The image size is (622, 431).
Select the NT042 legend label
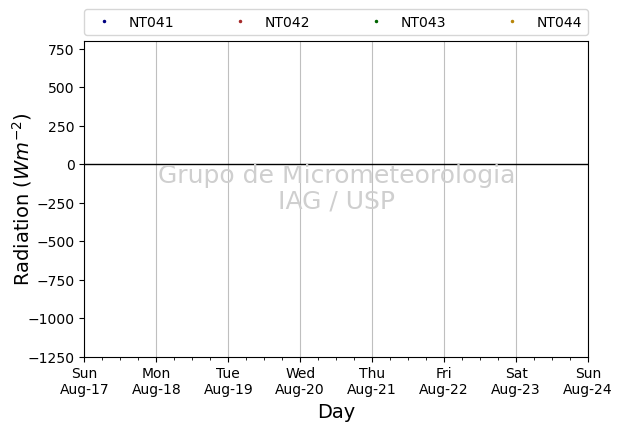[287, 22]
